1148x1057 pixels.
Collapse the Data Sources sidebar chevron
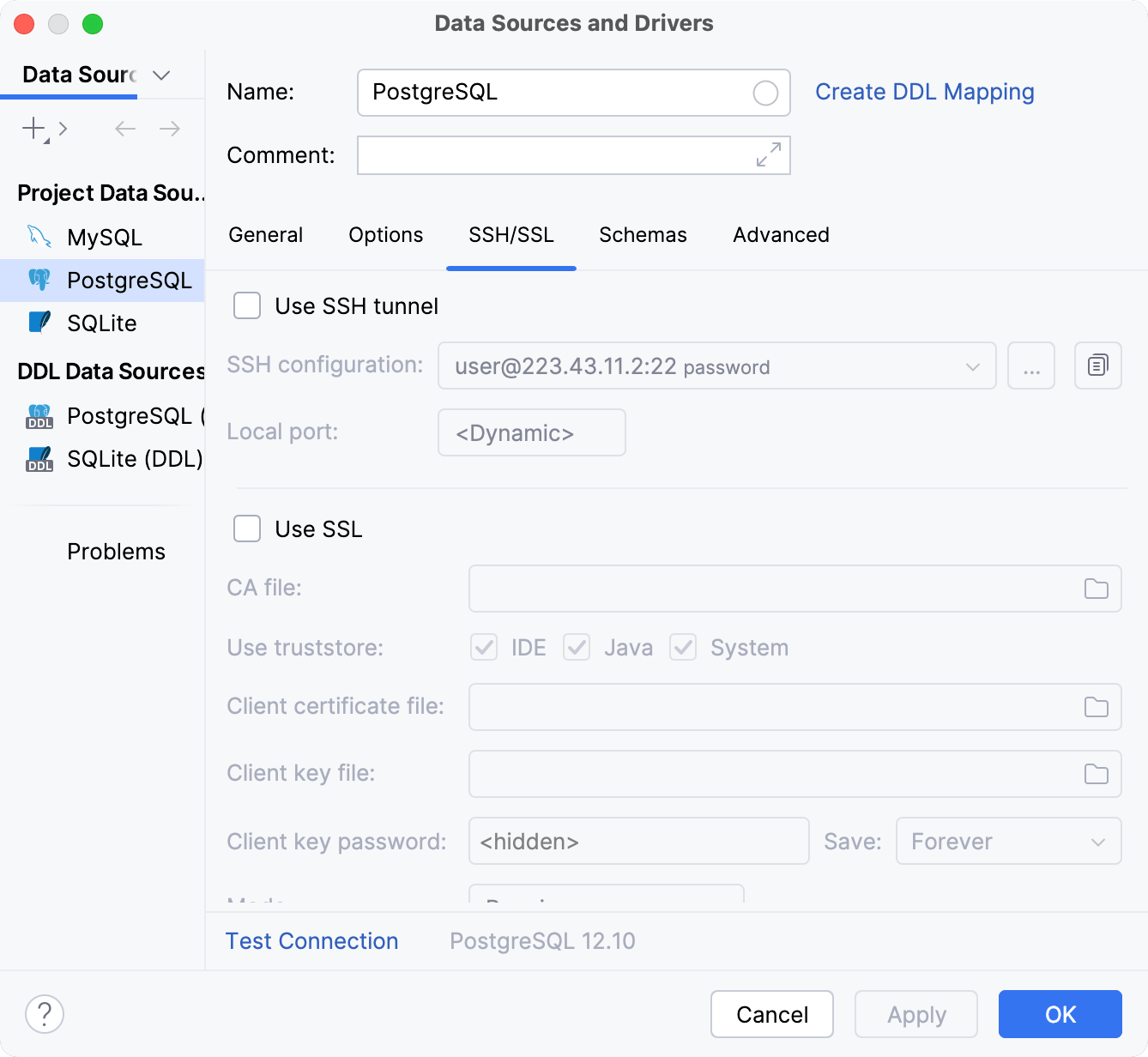pyautogui.click(x=161, y=75)
